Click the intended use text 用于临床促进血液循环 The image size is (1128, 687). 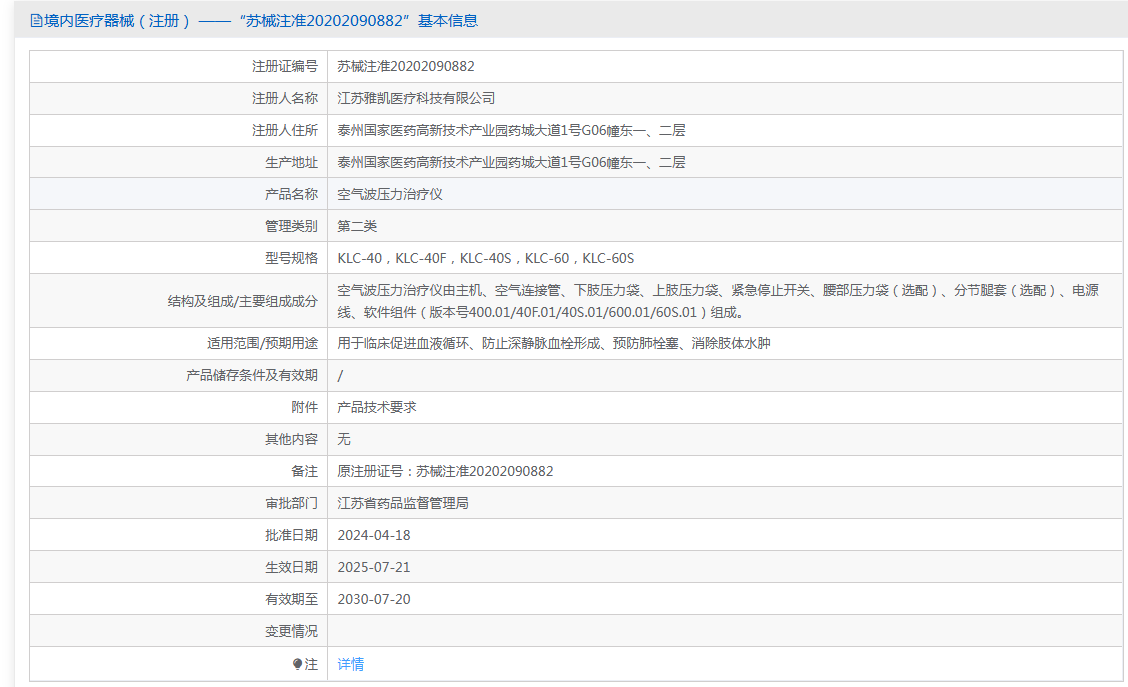click(554, 343)
